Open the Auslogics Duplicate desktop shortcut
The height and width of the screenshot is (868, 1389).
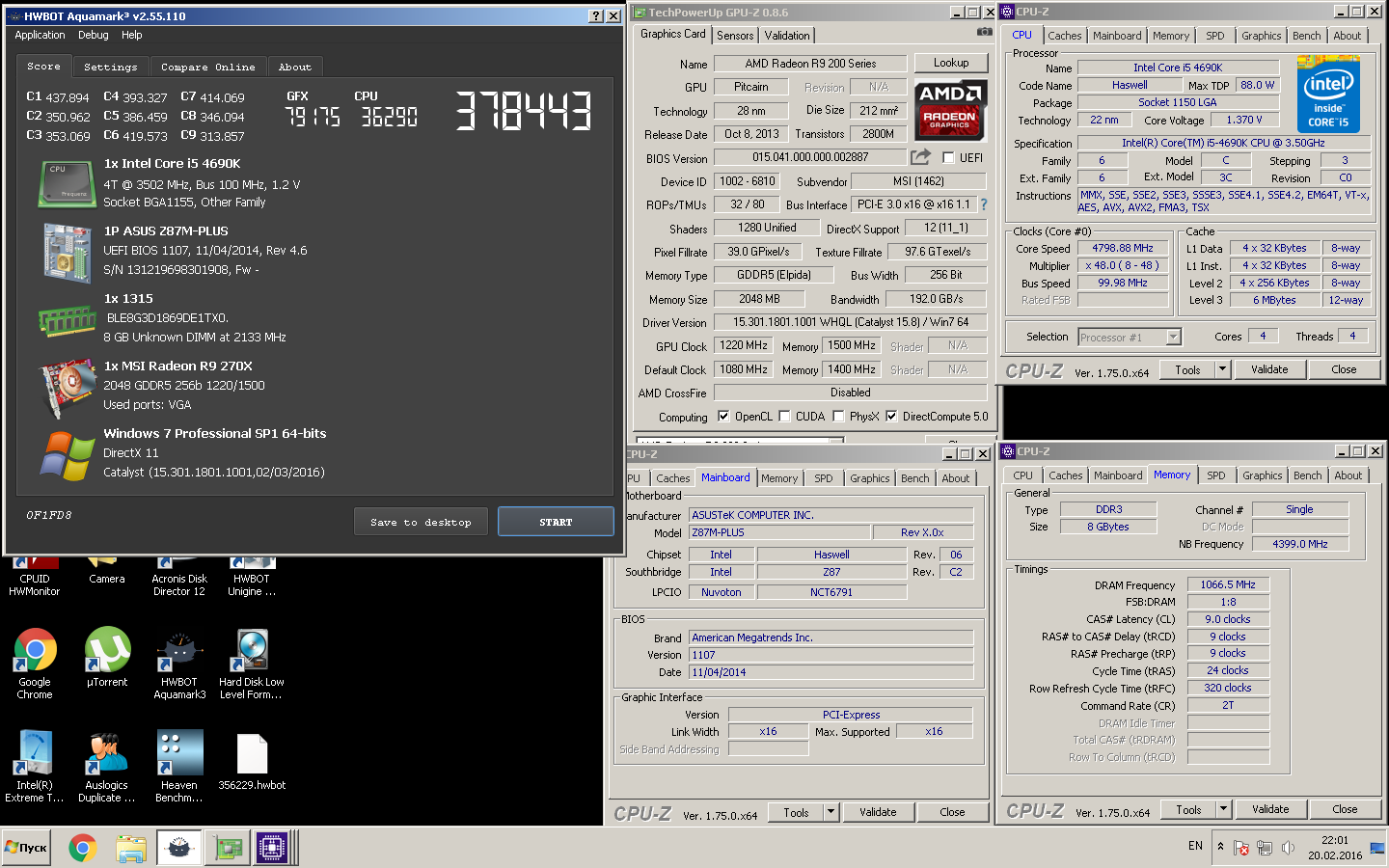(107, 767)
